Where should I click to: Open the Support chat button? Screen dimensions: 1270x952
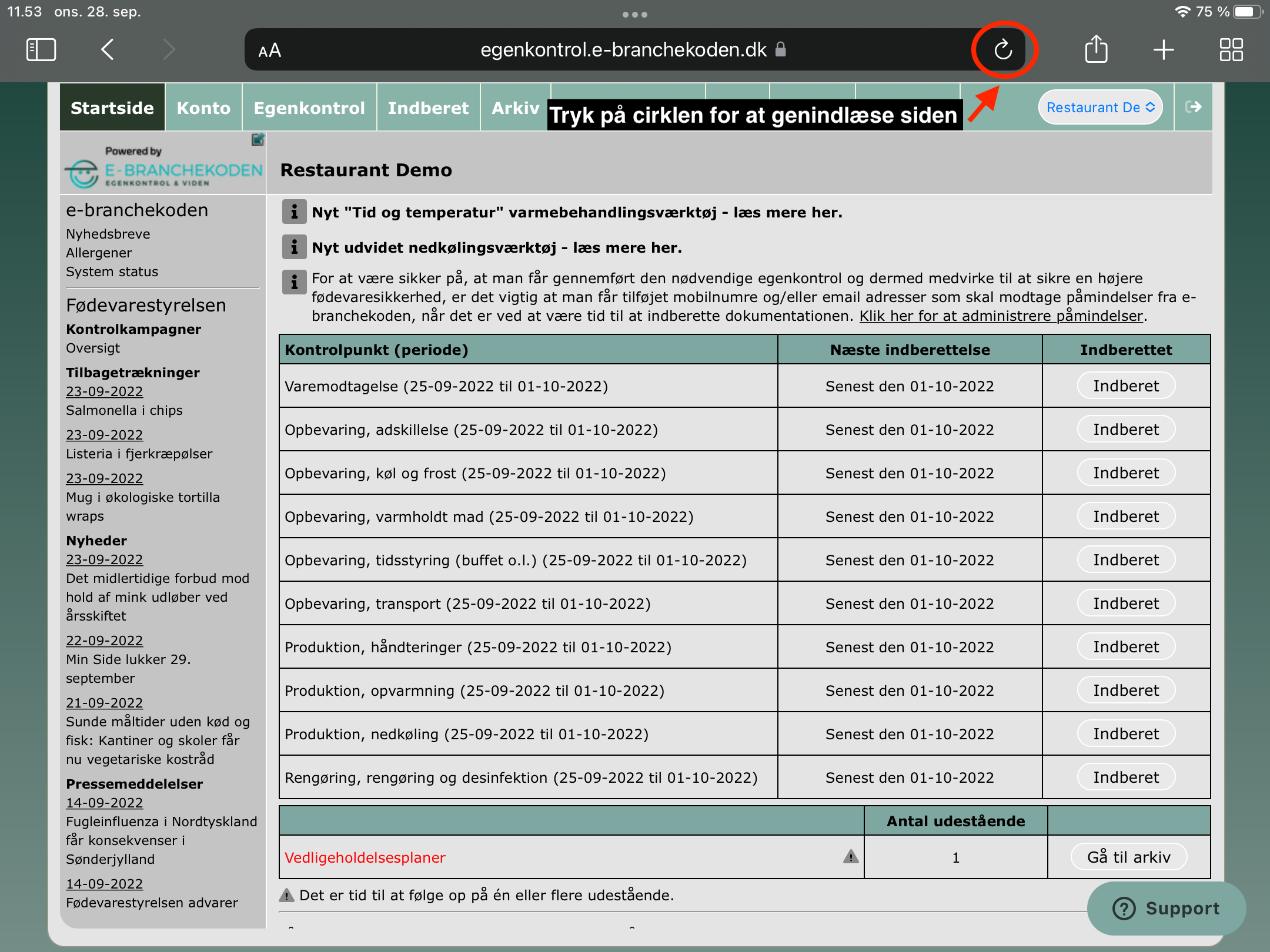point(1167,908)
